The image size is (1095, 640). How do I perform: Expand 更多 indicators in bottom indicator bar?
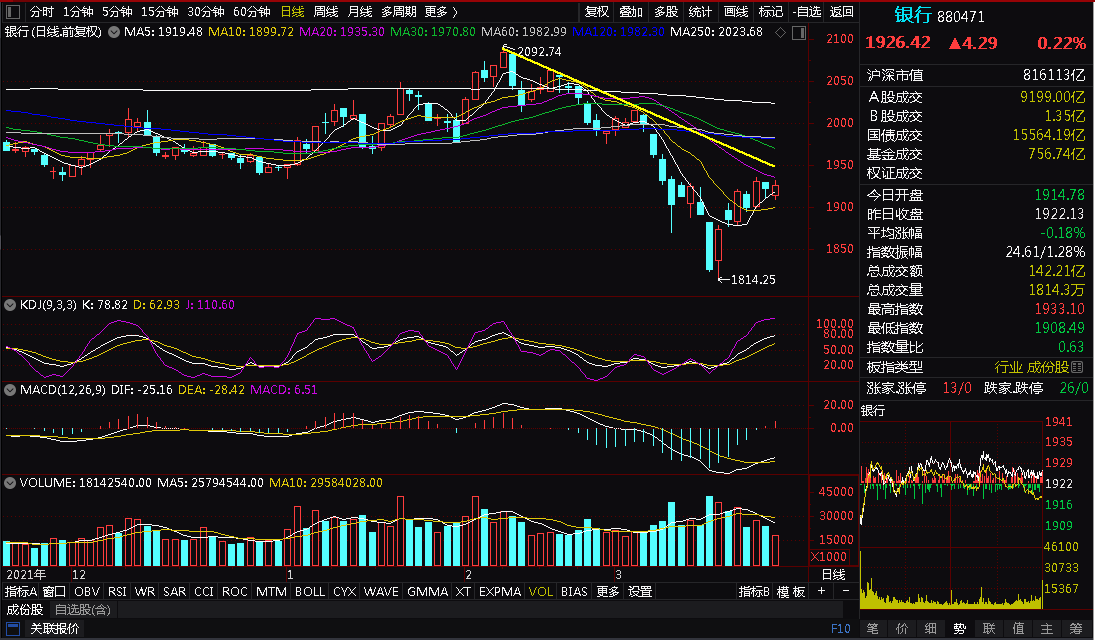coord(608,591)
